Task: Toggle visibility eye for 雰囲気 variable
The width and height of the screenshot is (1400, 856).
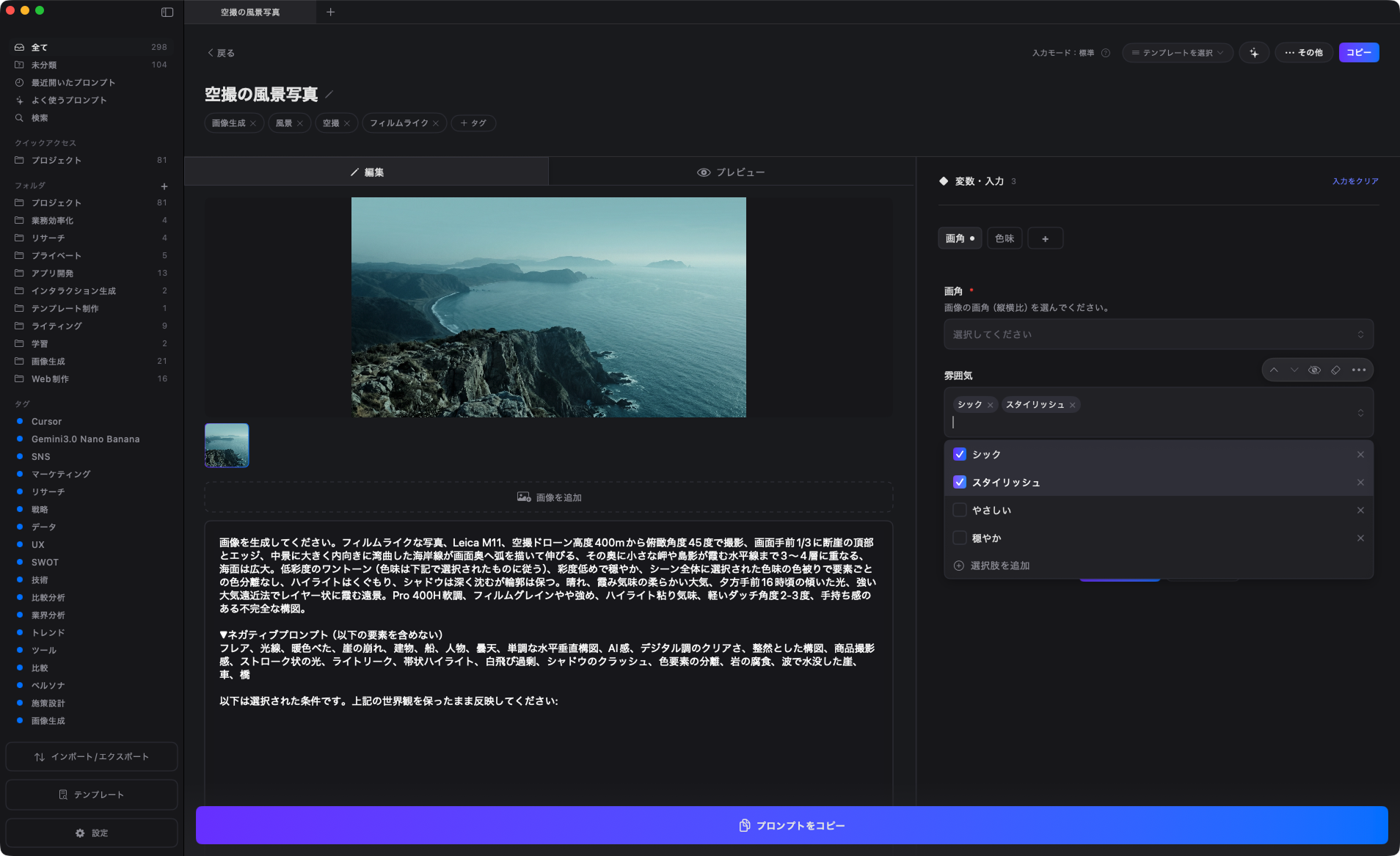Action: tap(1315, 370)
